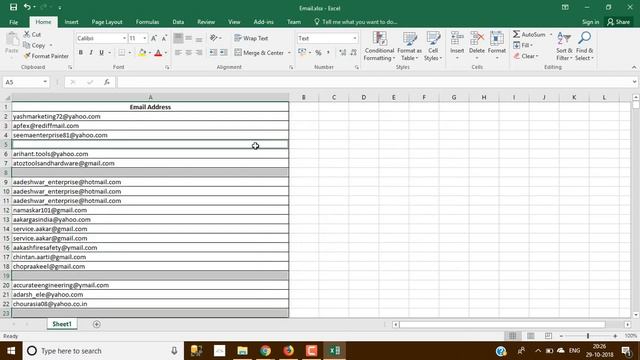This screenshot has width=640, height=360.
Task: Click Decrease Font Size icon
Action: (x=164, y=38)
